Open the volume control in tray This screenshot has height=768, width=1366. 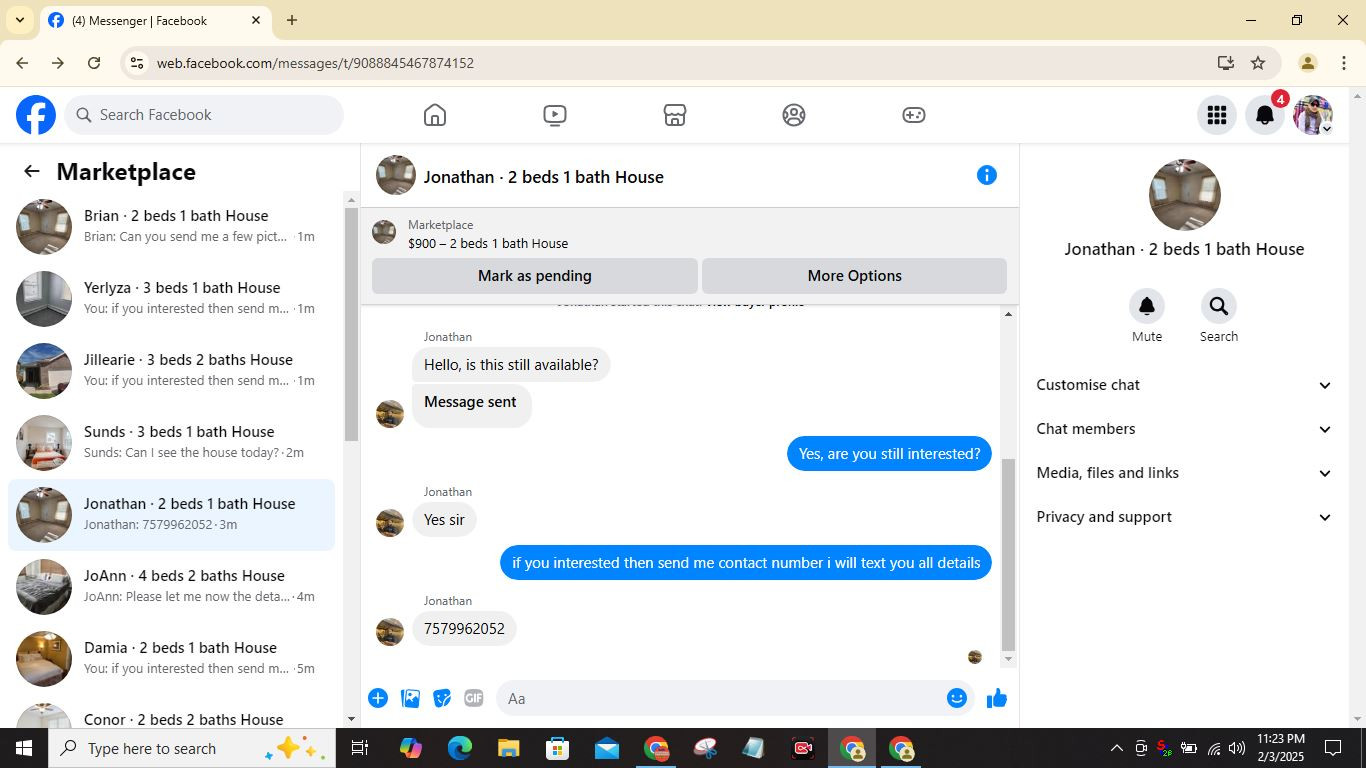click(1237, 748)
